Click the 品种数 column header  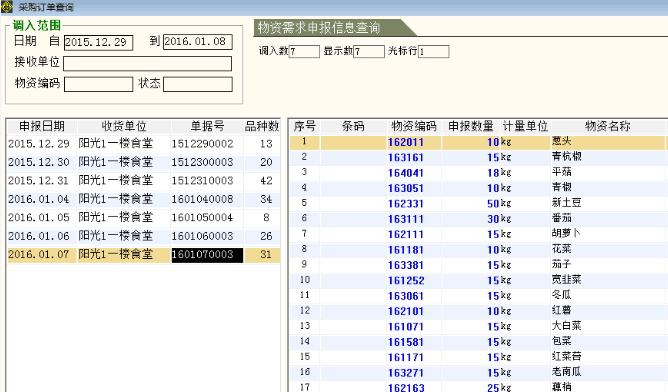point(262,127)
